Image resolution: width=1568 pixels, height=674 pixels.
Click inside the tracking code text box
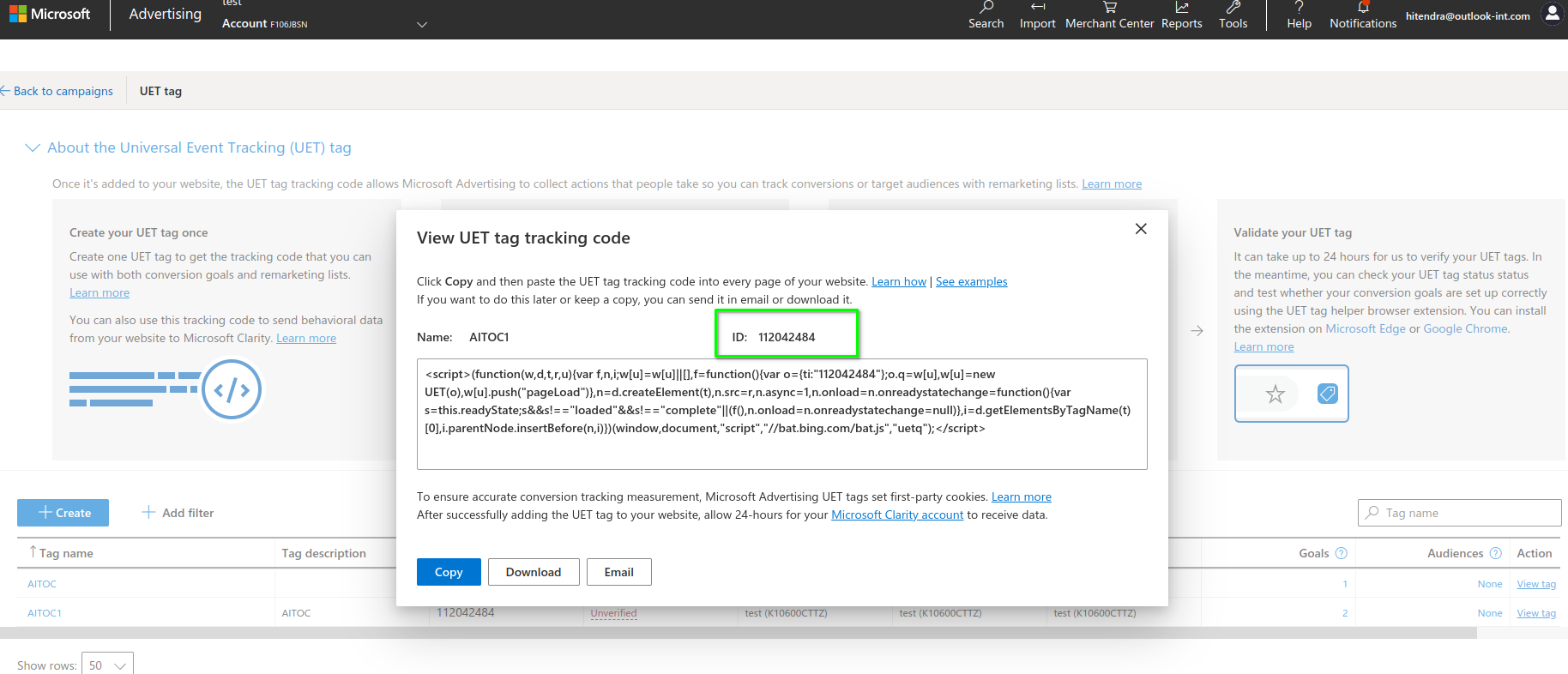(x=782, y=414)
